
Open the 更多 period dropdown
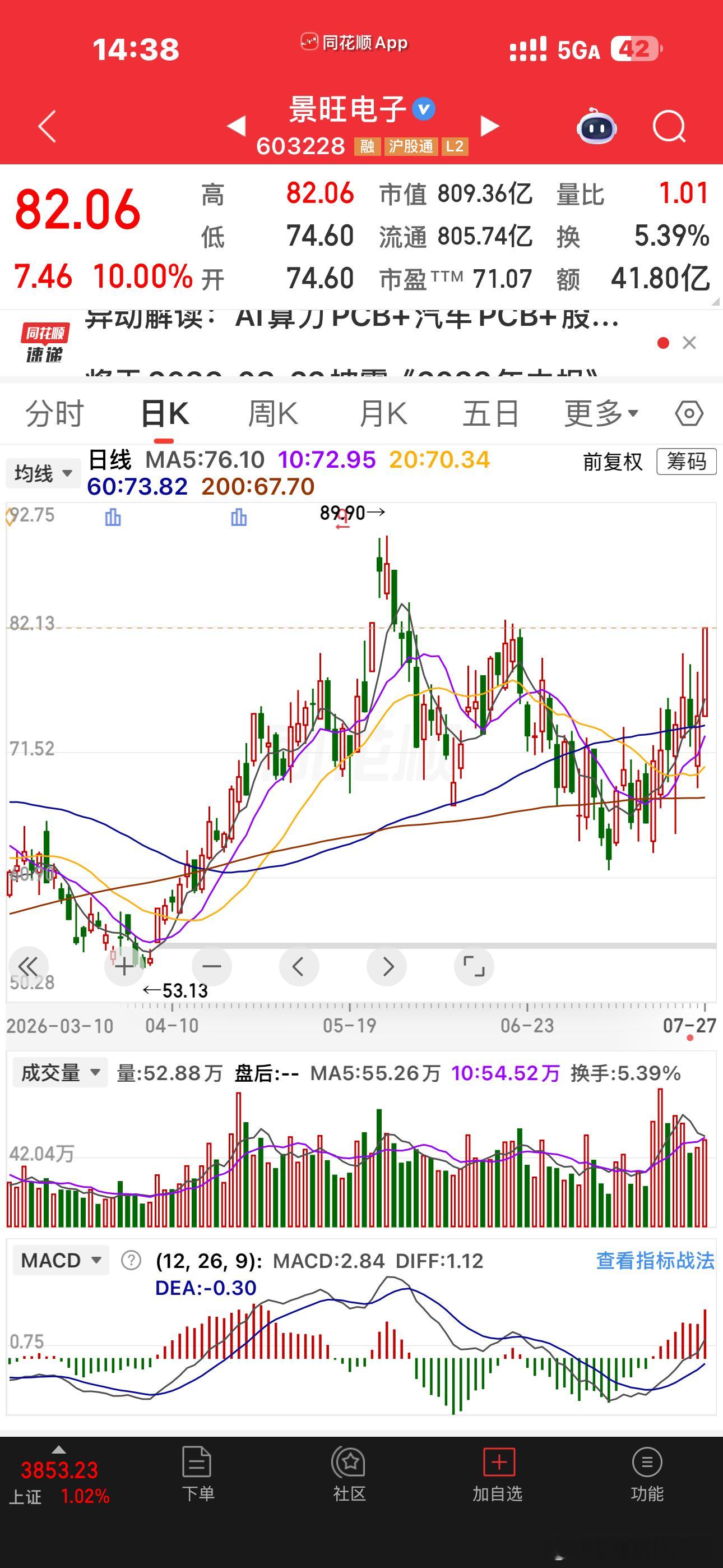coord(601,414)
